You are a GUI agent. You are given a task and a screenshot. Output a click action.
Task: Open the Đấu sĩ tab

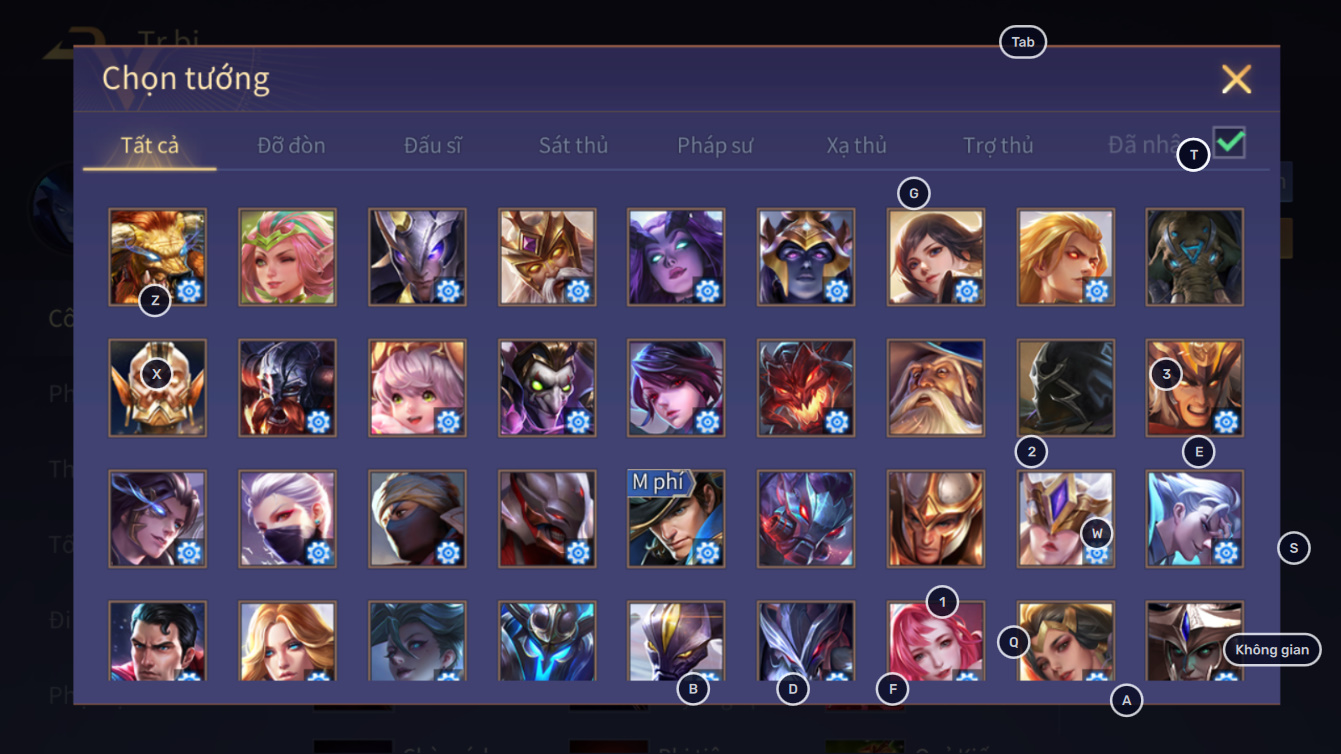pyautogui.click(x=433, y=145)
